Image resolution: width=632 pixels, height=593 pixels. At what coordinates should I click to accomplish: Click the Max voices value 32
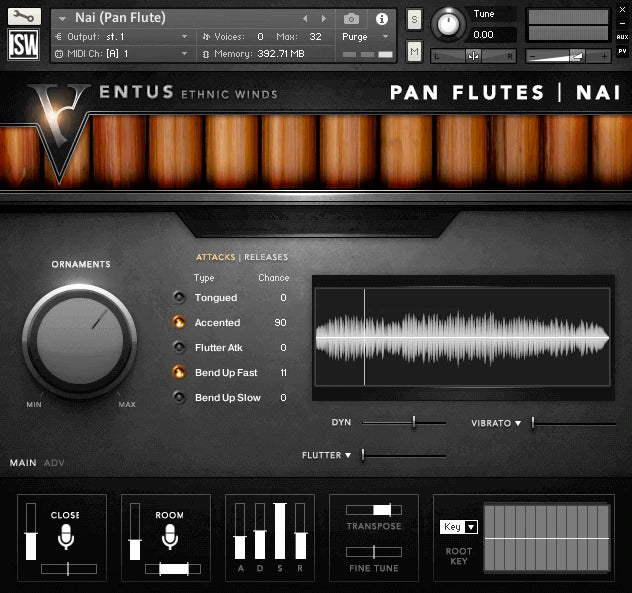[x=315, y=37]
